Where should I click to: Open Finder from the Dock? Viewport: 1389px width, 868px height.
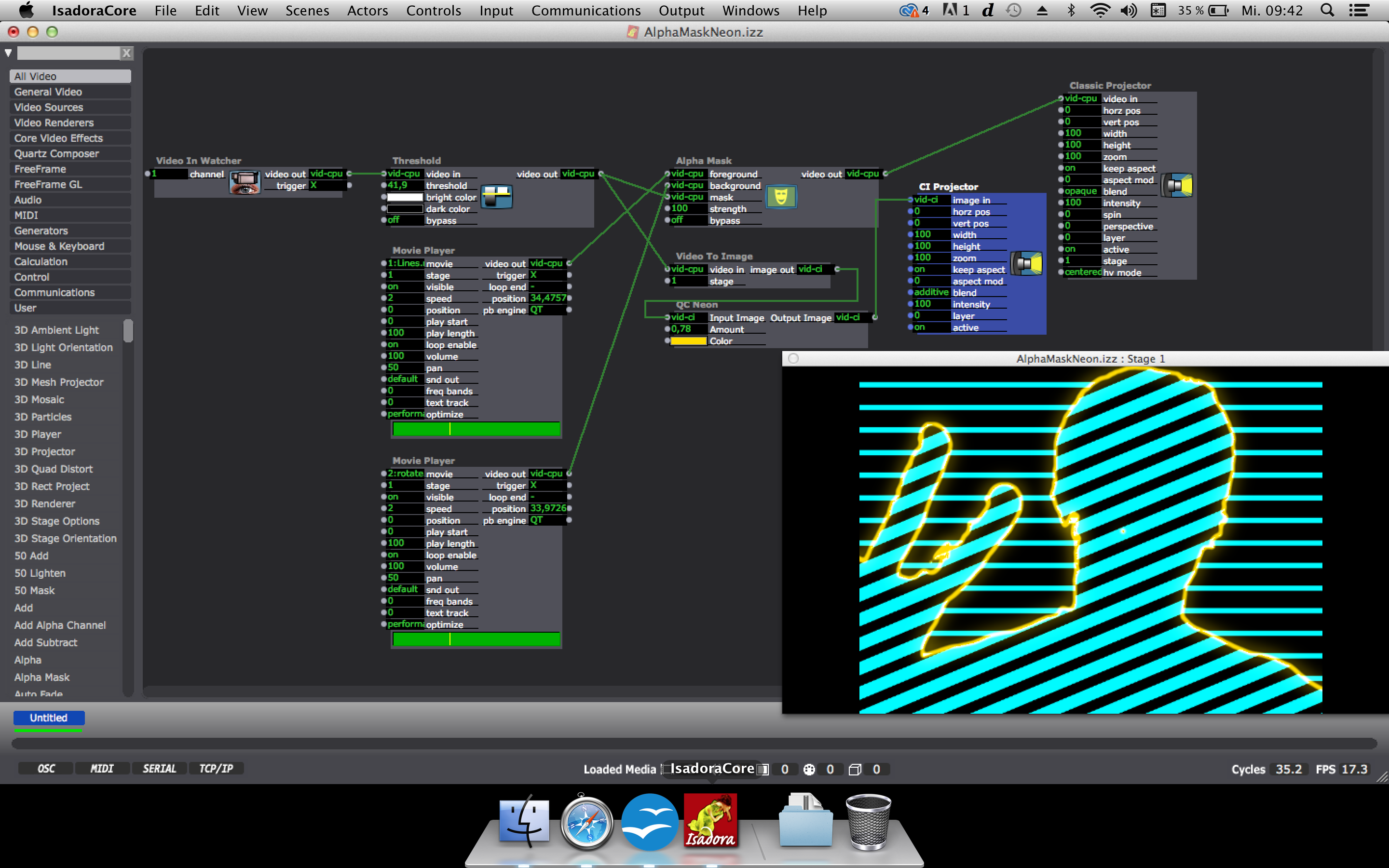coord(523,821)
